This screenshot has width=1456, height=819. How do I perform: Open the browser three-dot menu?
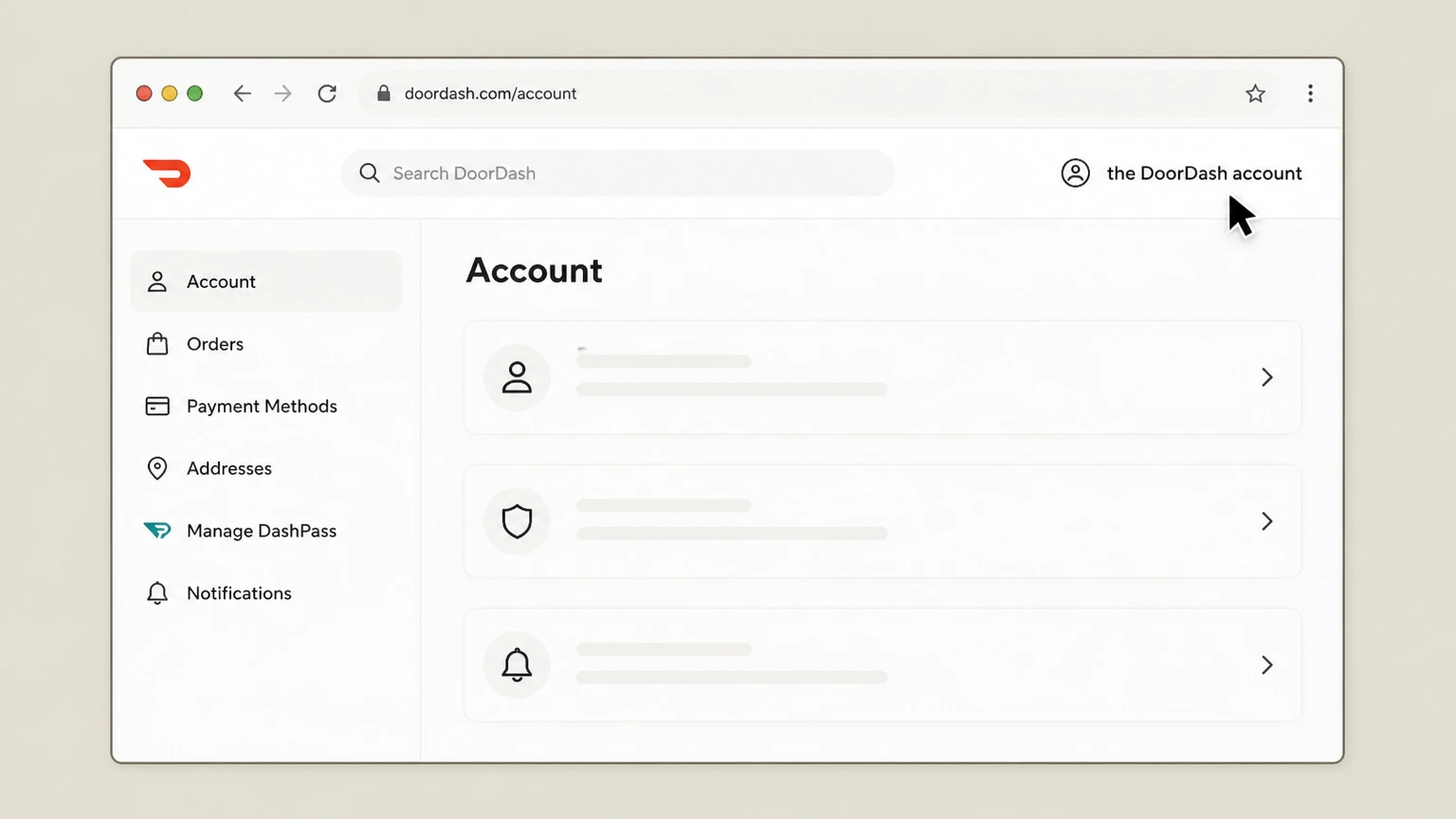(x=1310, y=93)
